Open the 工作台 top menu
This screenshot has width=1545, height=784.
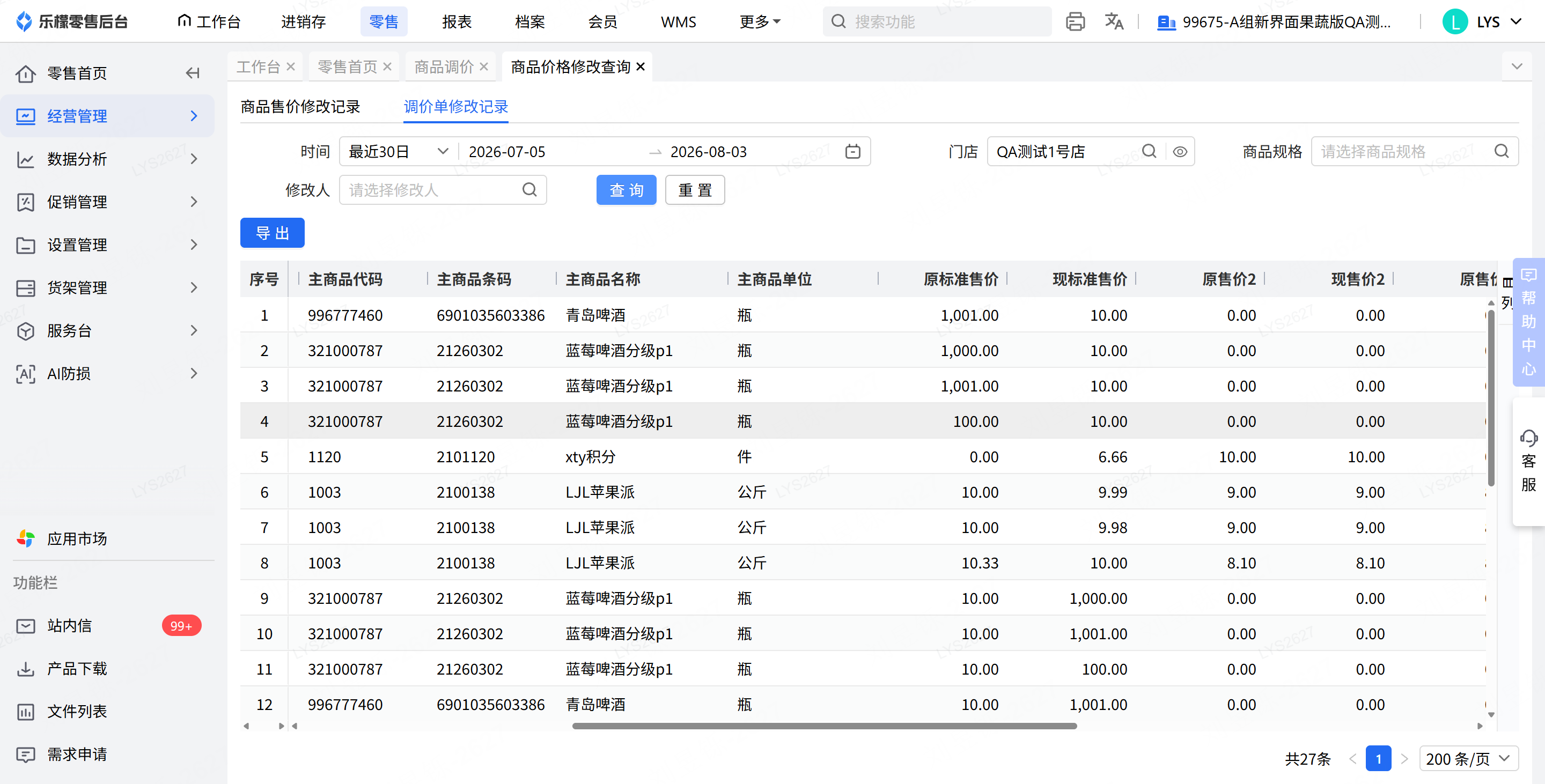point(209,22)
